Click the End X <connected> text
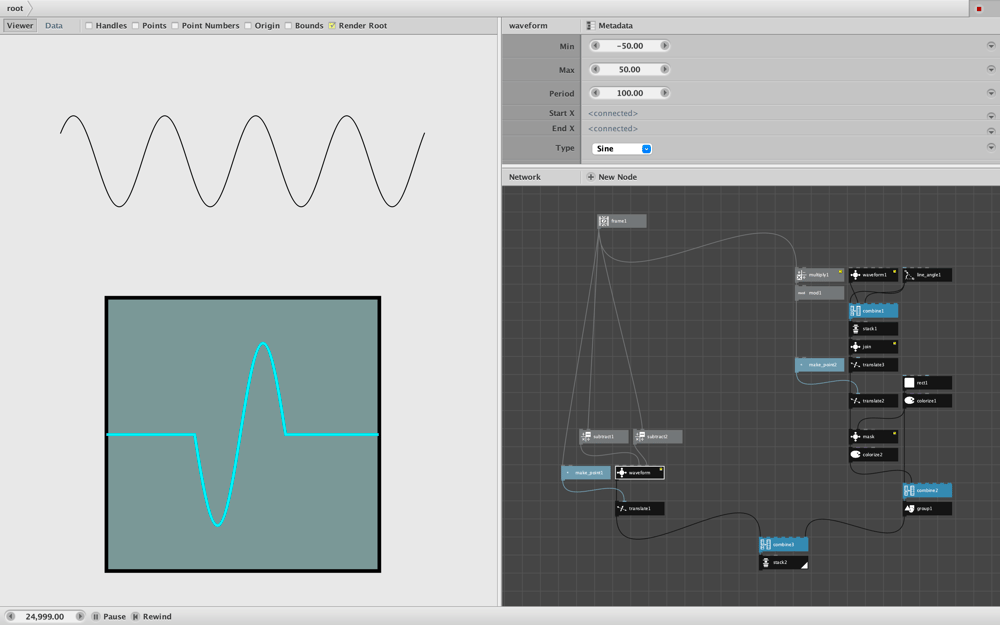This screenshot has height=625, width=1000. coord(612,129)
